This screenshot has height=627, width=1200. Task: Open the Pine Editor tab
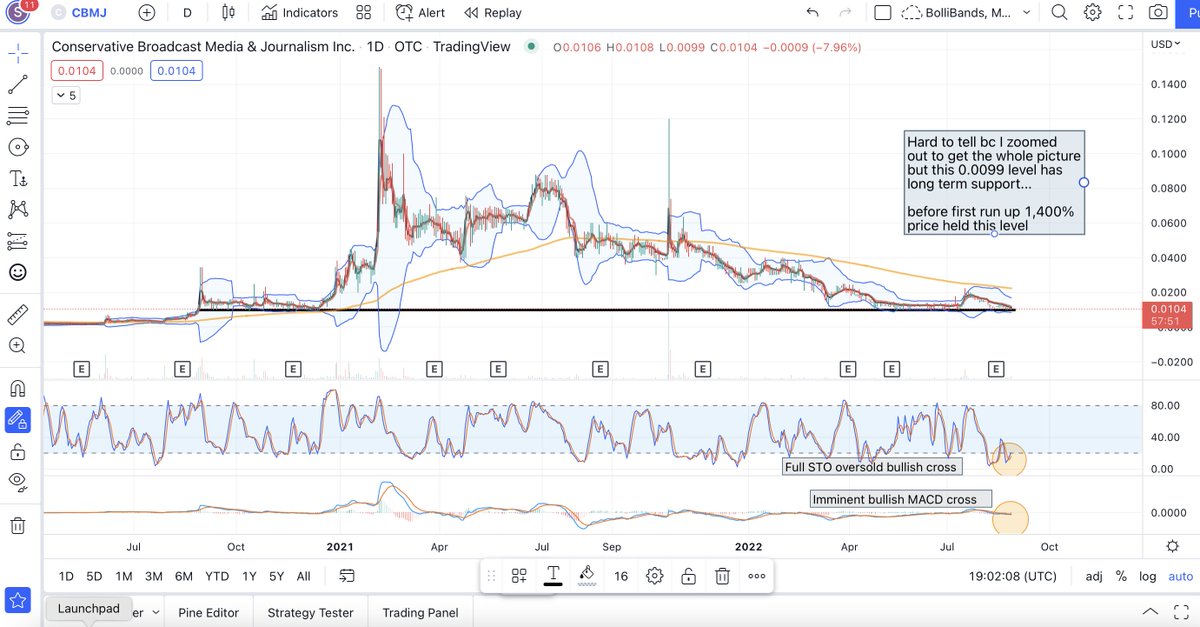click(208, 612)
